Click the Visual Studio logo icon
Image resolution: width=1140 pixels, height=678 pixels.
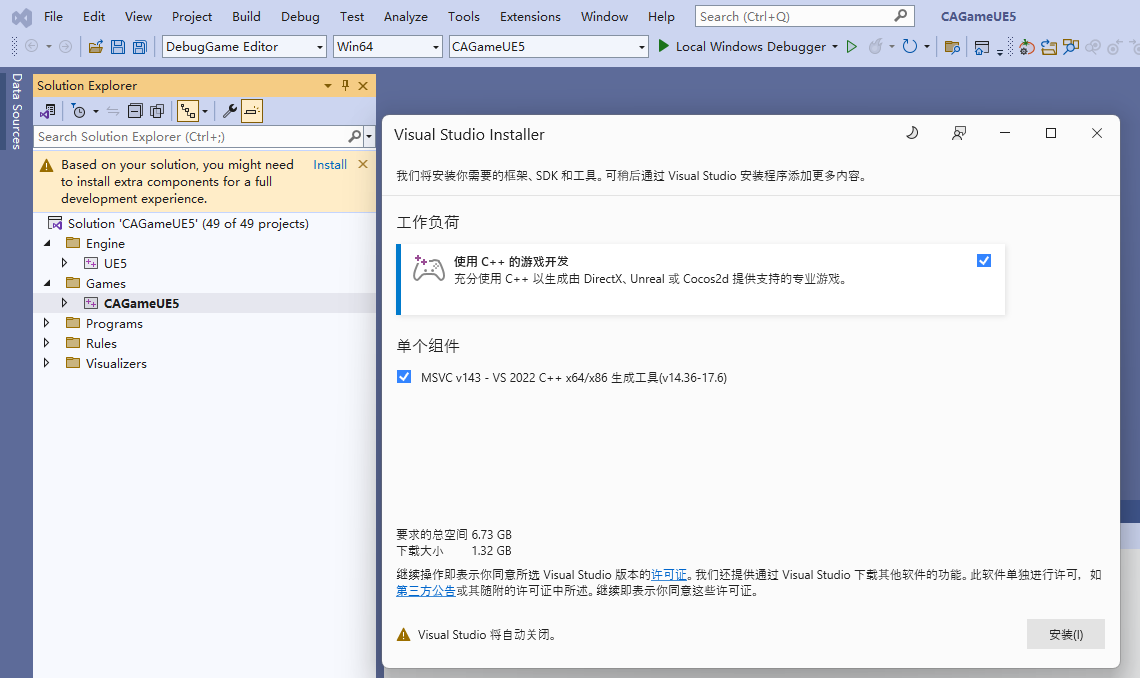coord(22,16)
